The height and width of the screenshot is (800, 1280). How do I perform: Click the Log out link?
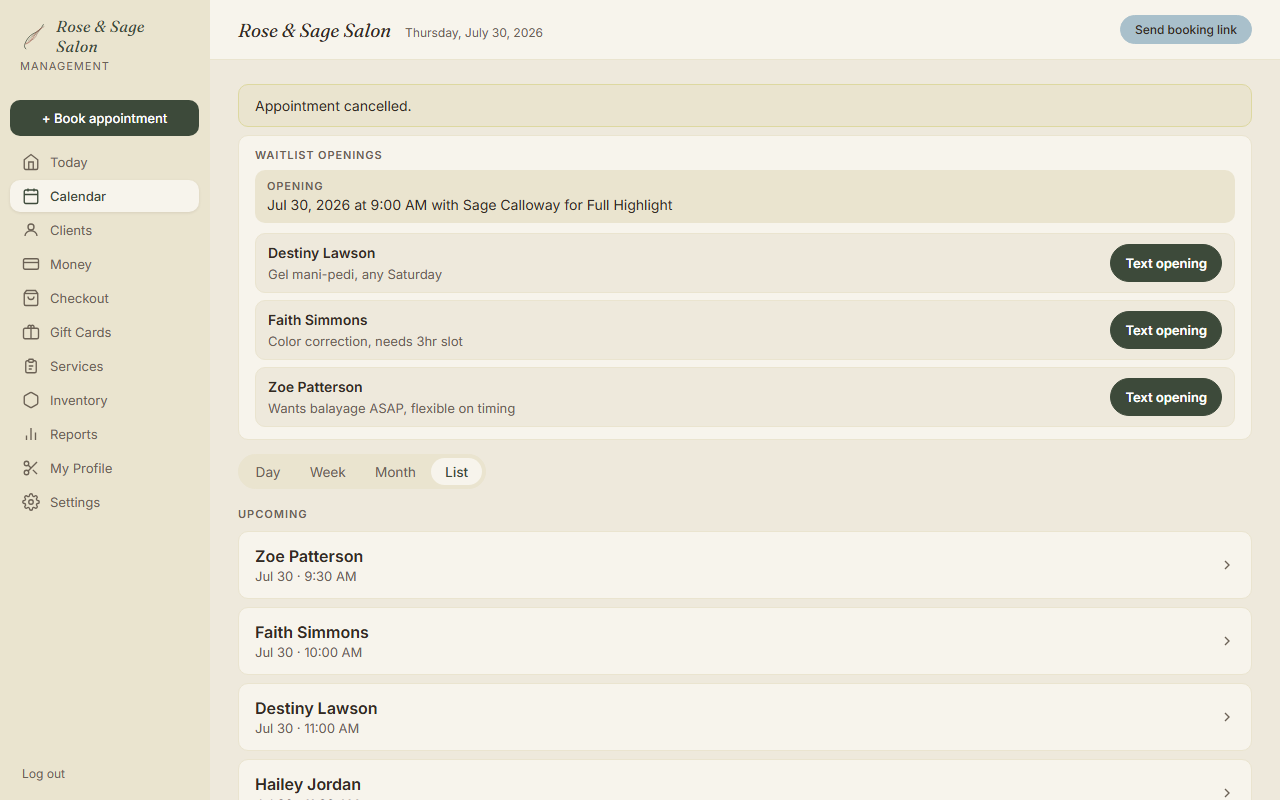(x=43, y=774)
